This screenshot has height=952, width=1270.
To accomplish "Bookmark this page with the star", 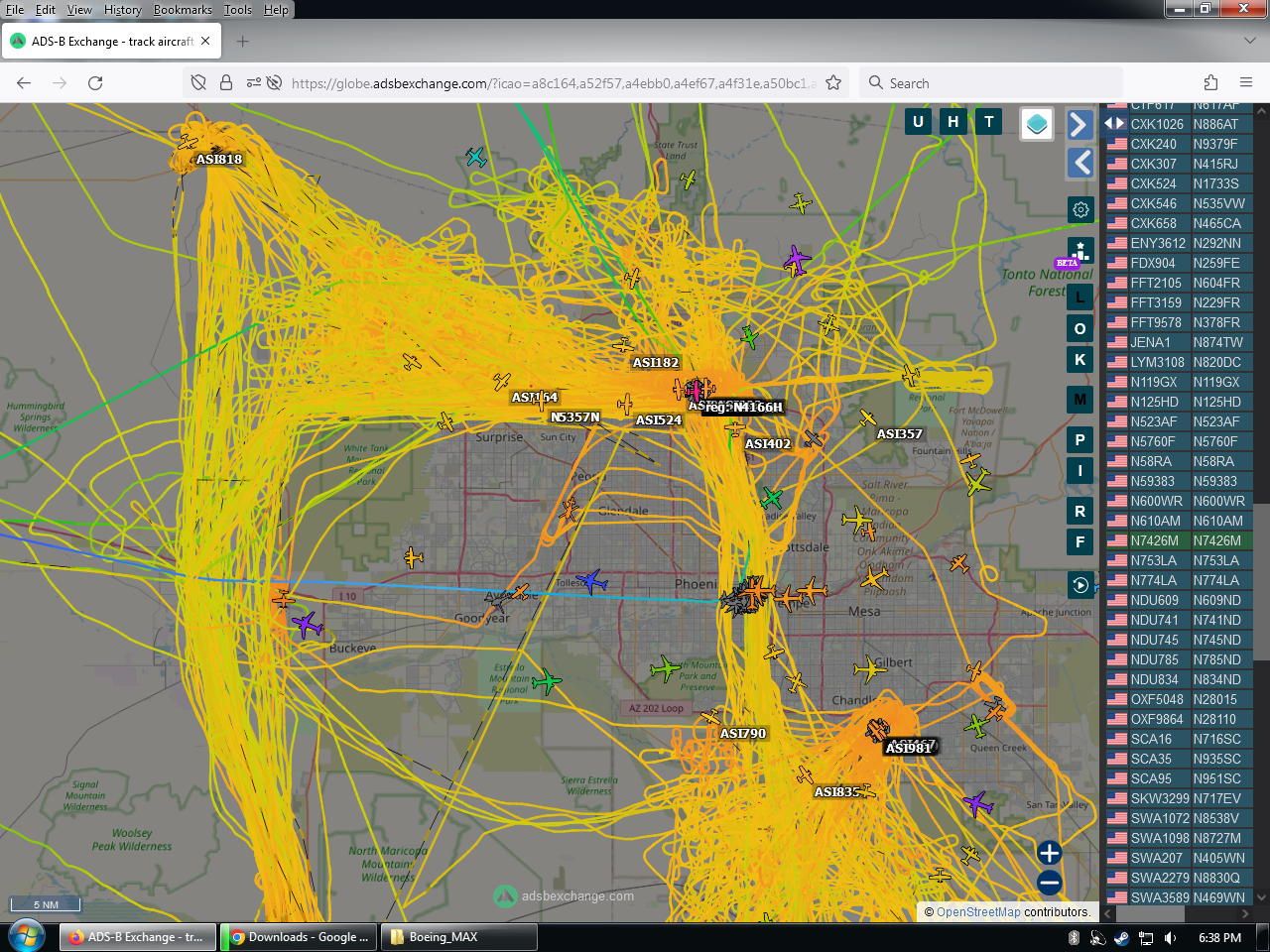I will click(x=833, y=83).
